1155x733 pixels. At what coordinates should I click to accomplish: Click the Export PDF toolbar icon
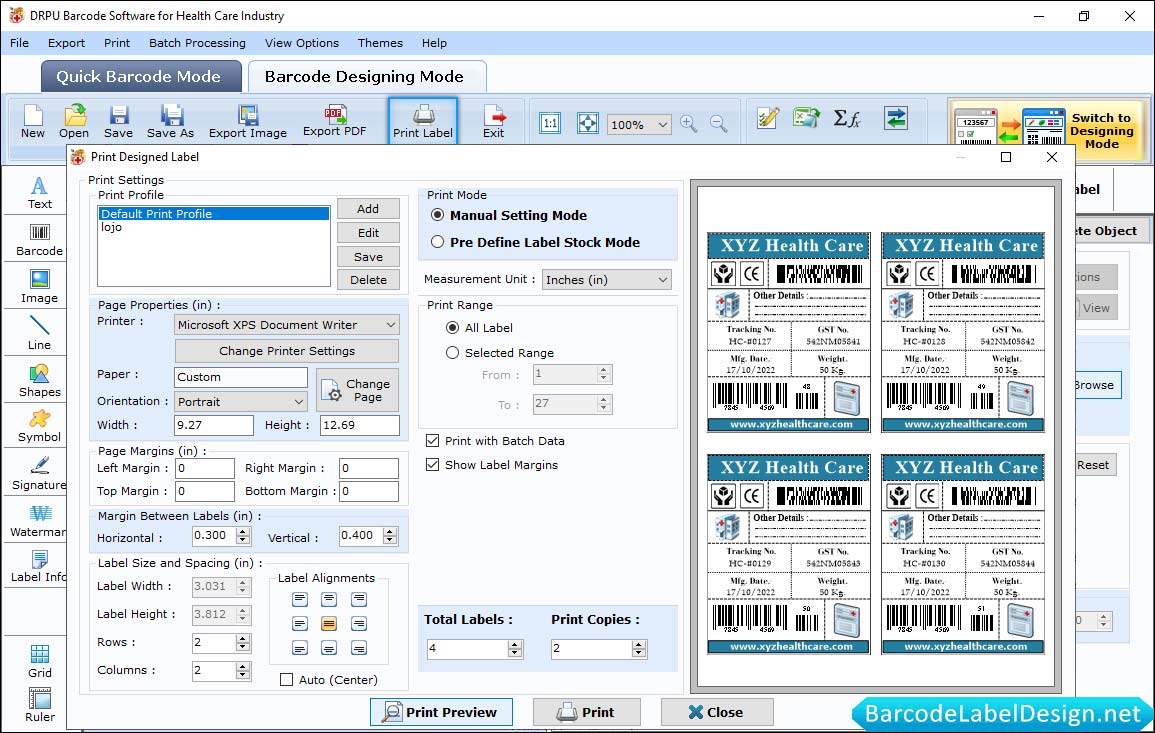(334, 122)
